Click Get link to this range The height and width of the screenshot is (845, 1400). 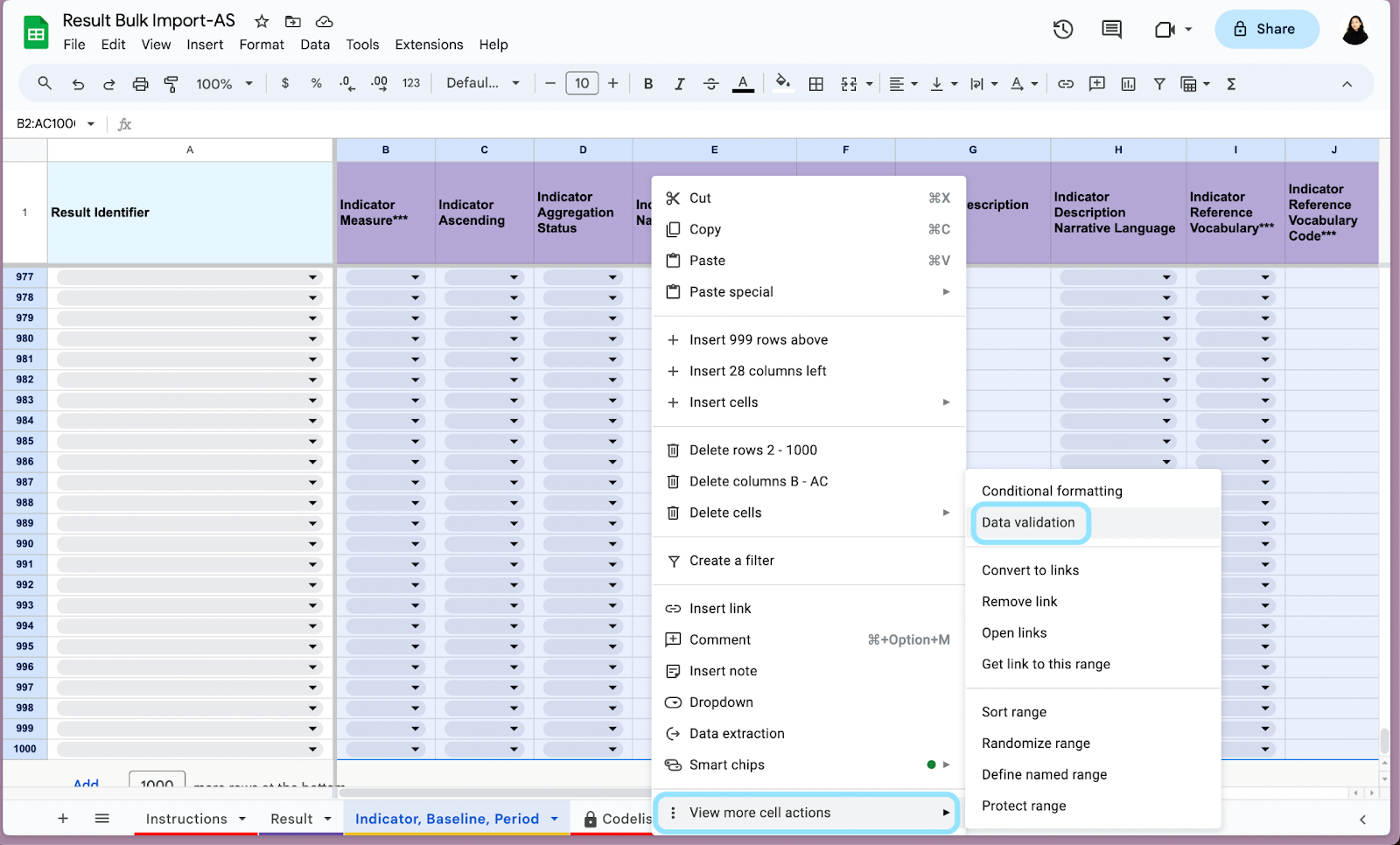click(x=1045, y=664)
